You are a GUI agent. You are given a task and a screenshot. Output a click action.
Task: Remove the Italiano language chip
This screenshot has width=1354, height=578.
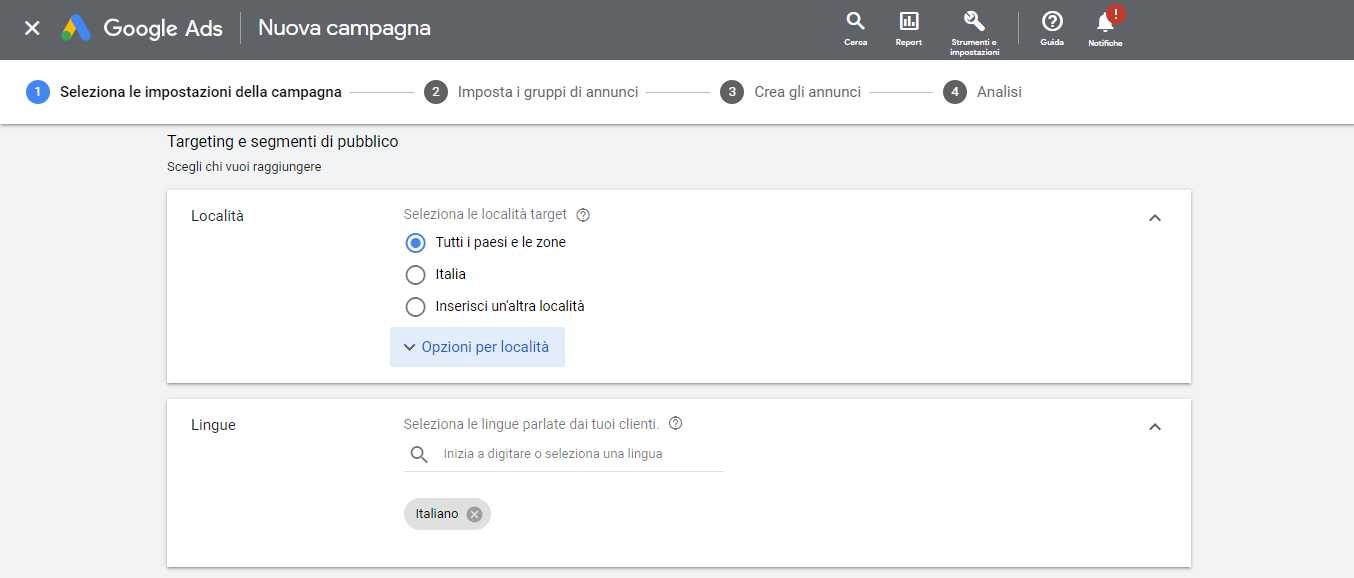click(x=474, y=514)
